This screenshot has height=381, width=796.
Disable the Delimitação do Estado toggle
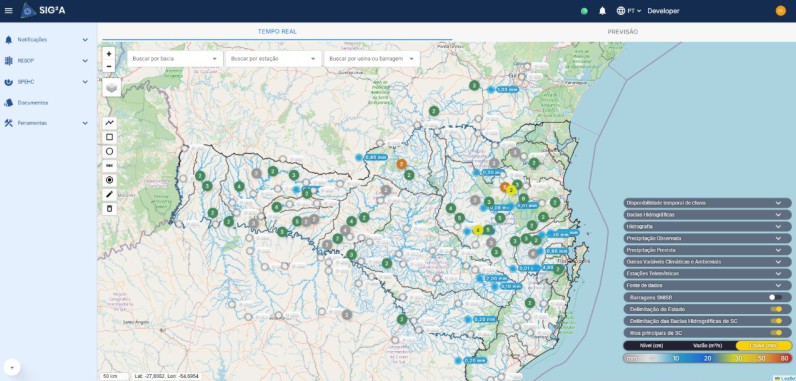tap(775, 308)
